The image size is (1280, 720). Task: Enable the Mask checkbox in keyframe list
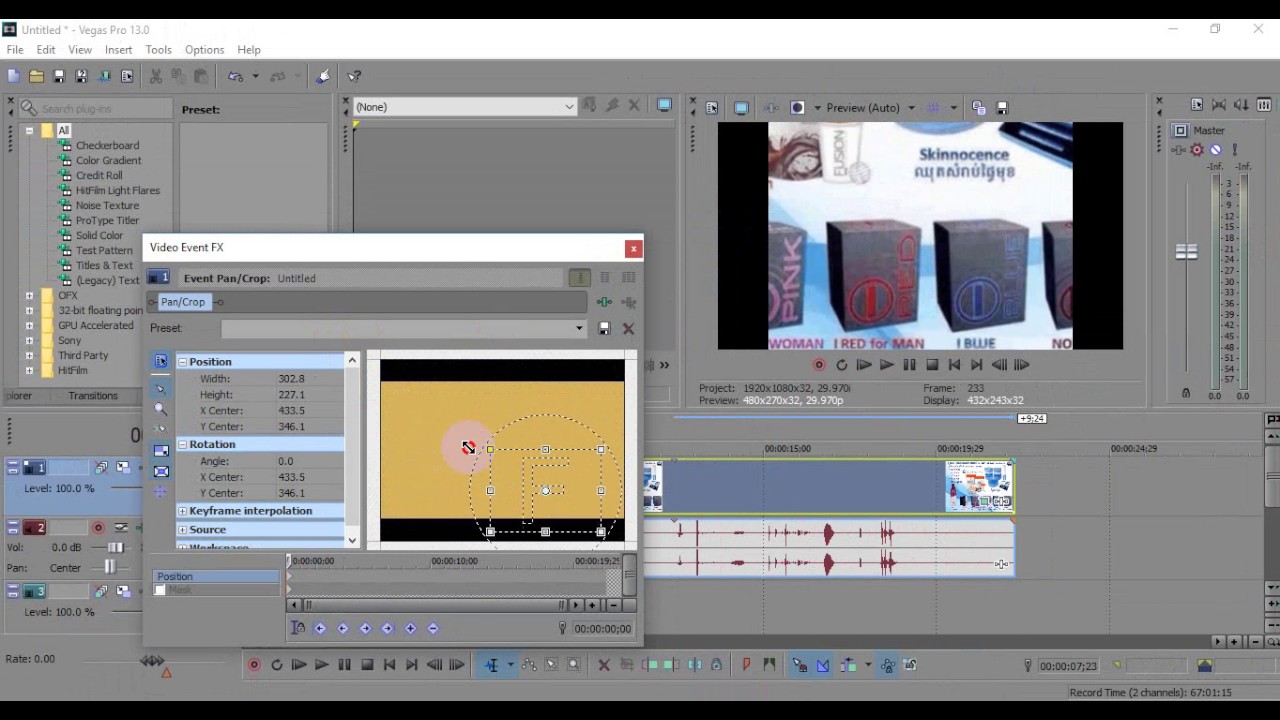(160, 590)
